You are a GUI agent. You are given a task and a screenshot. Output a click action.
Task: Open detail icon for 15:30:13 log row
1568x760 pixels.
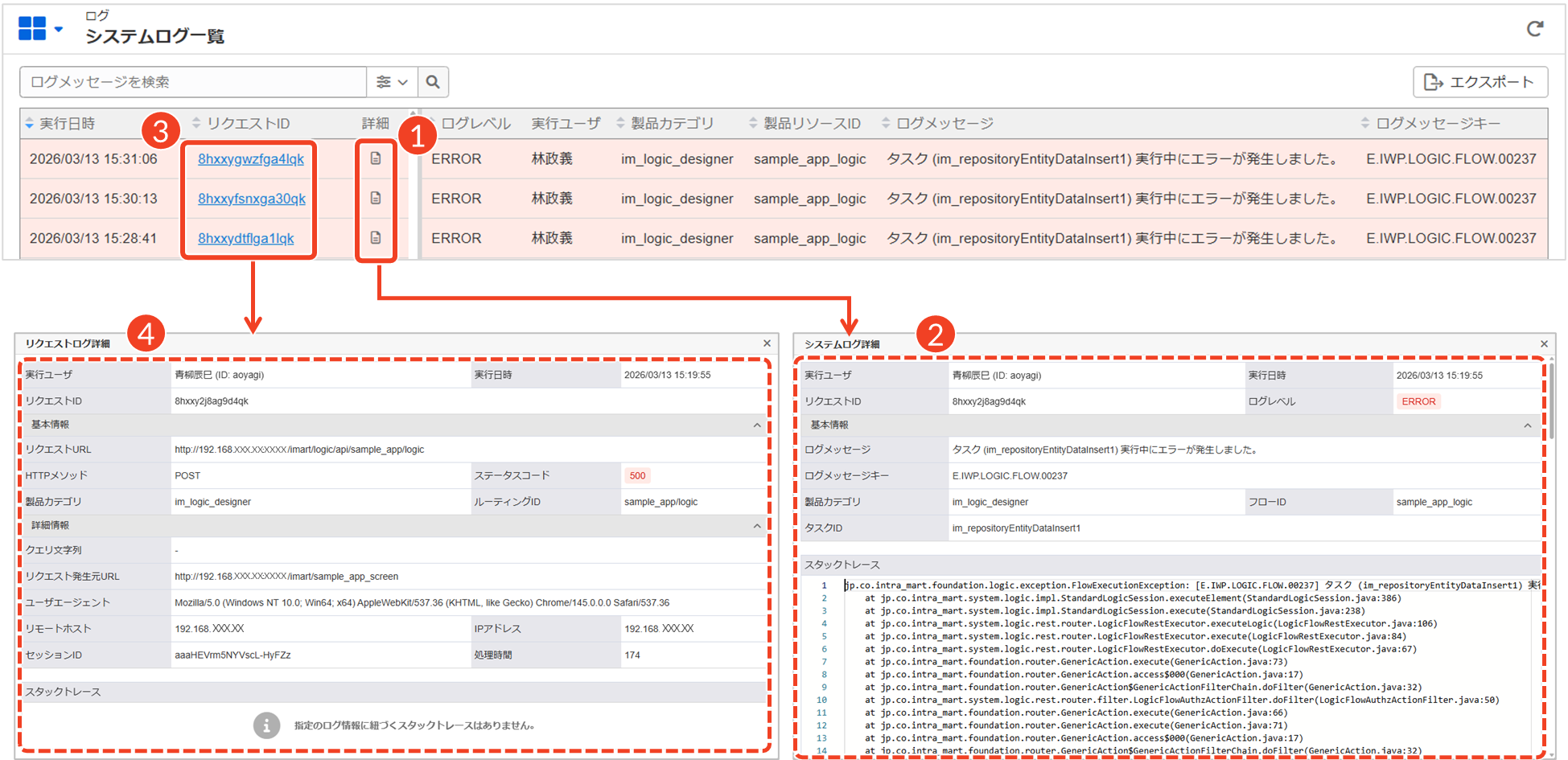pyautogui.click(x=376, y=198)
